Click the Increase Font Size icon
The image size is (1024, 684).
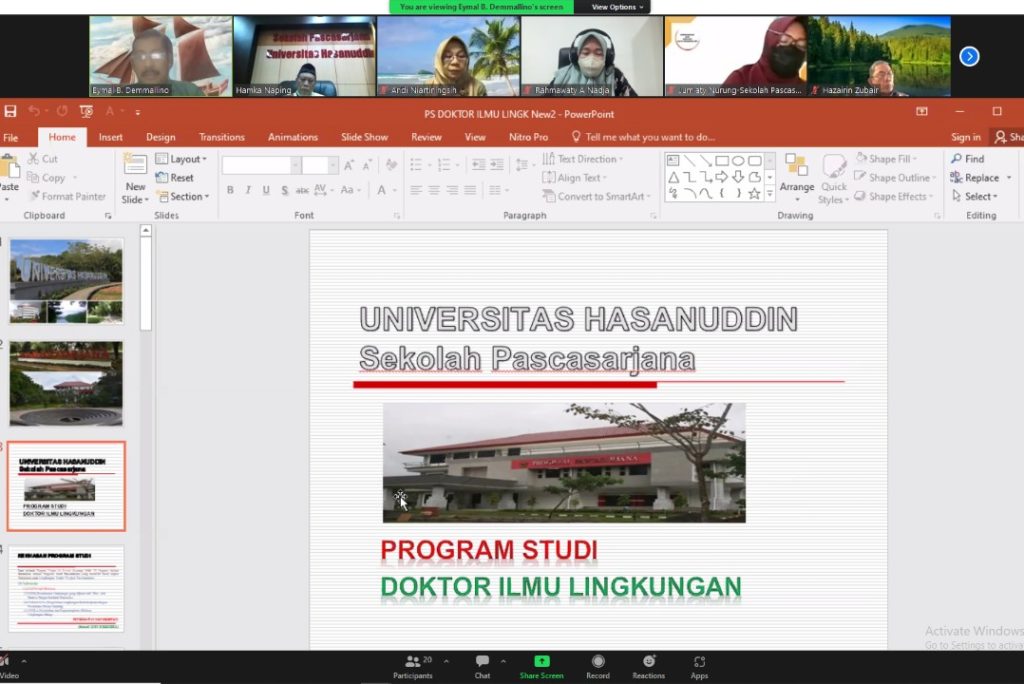[x=347, y=165]
